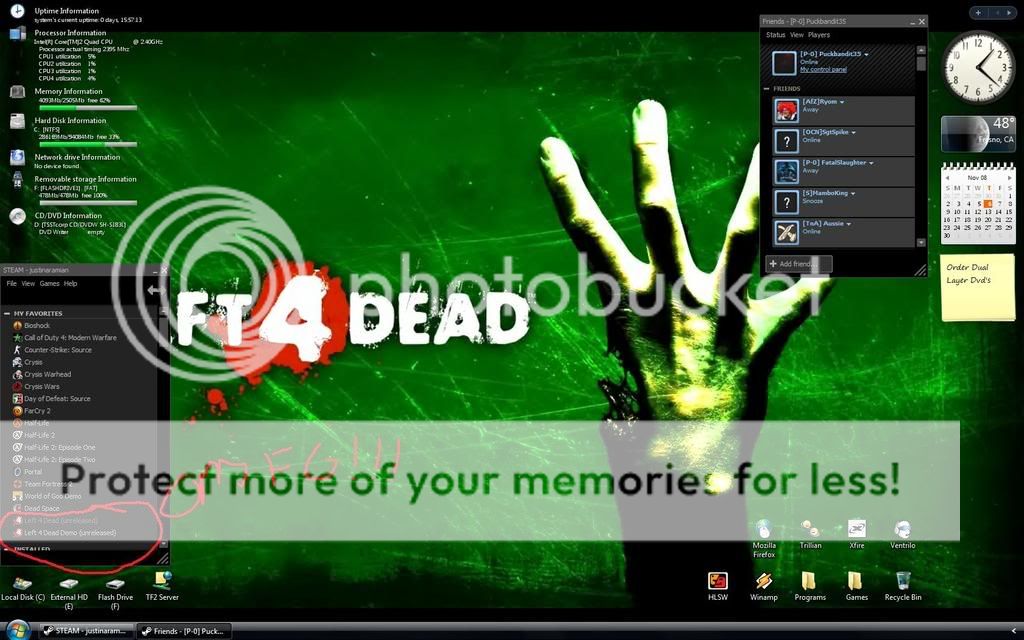
Task: Click the Removable storage usage bar
Action: [x=87, y=202]
